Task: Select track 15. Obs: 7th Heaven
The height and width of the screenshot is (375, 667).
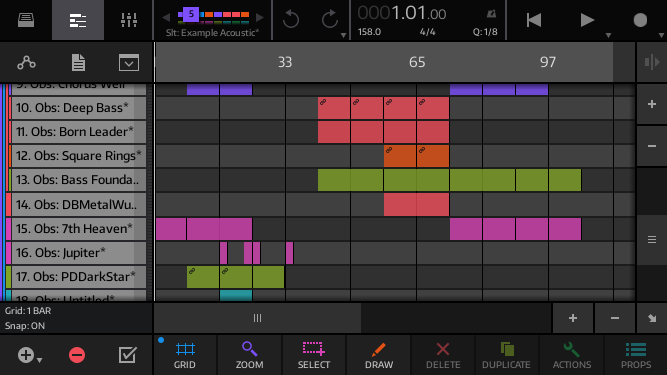Action: point(79,229)
